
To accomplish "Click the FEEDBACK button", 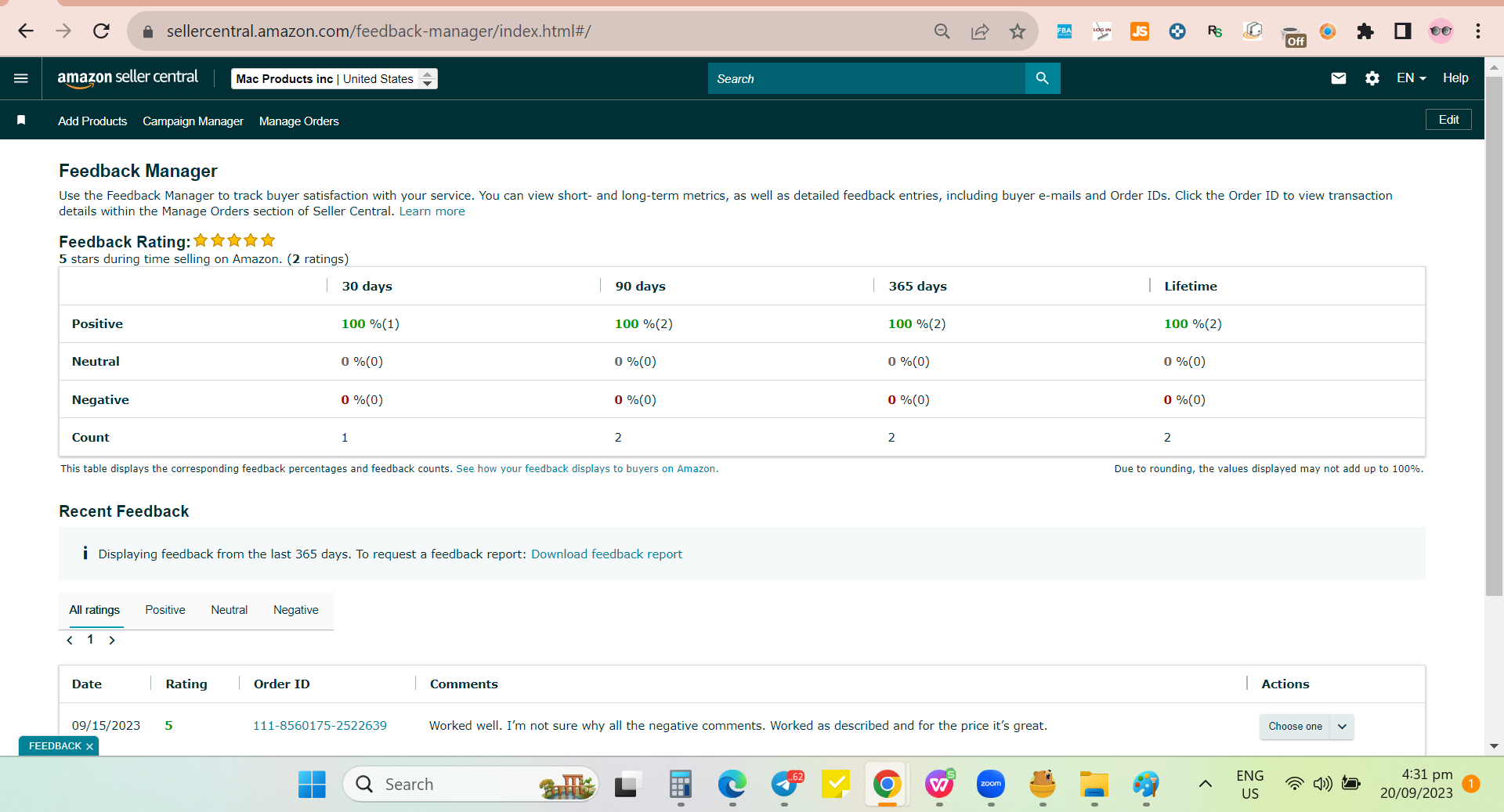I will click(x=55, y=746).
